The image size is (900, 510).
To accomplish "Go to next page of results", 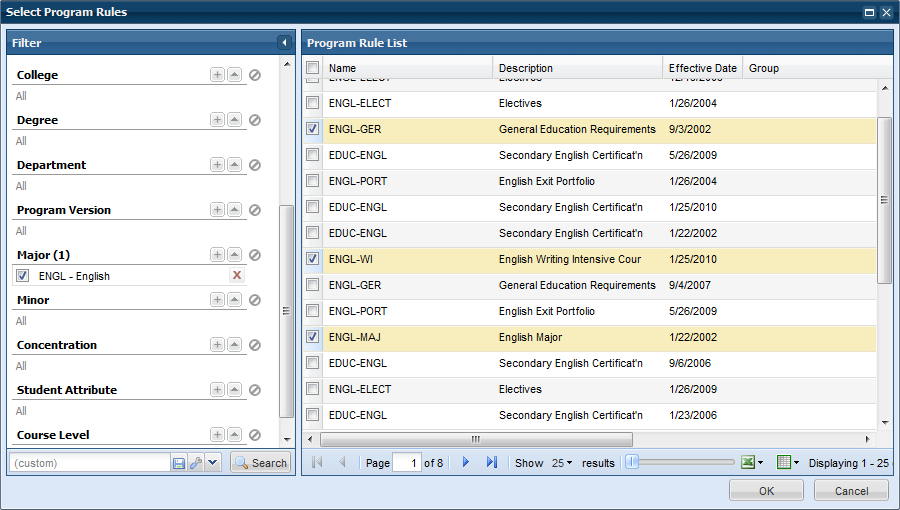I will pyautogui.click(x=465, y=462).
